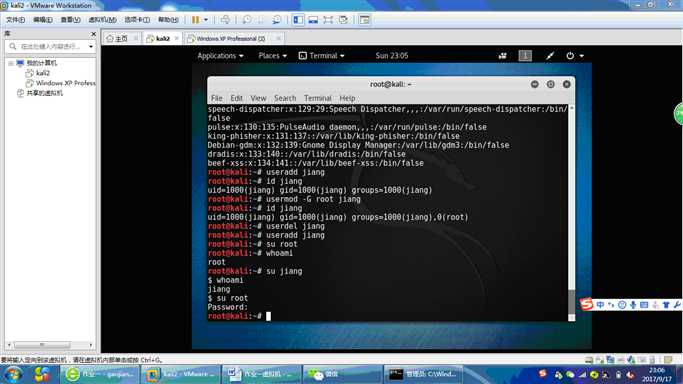Click the Sogou emoji face icon
Viewport: 683px width, 384px height.
coord(622,305)
